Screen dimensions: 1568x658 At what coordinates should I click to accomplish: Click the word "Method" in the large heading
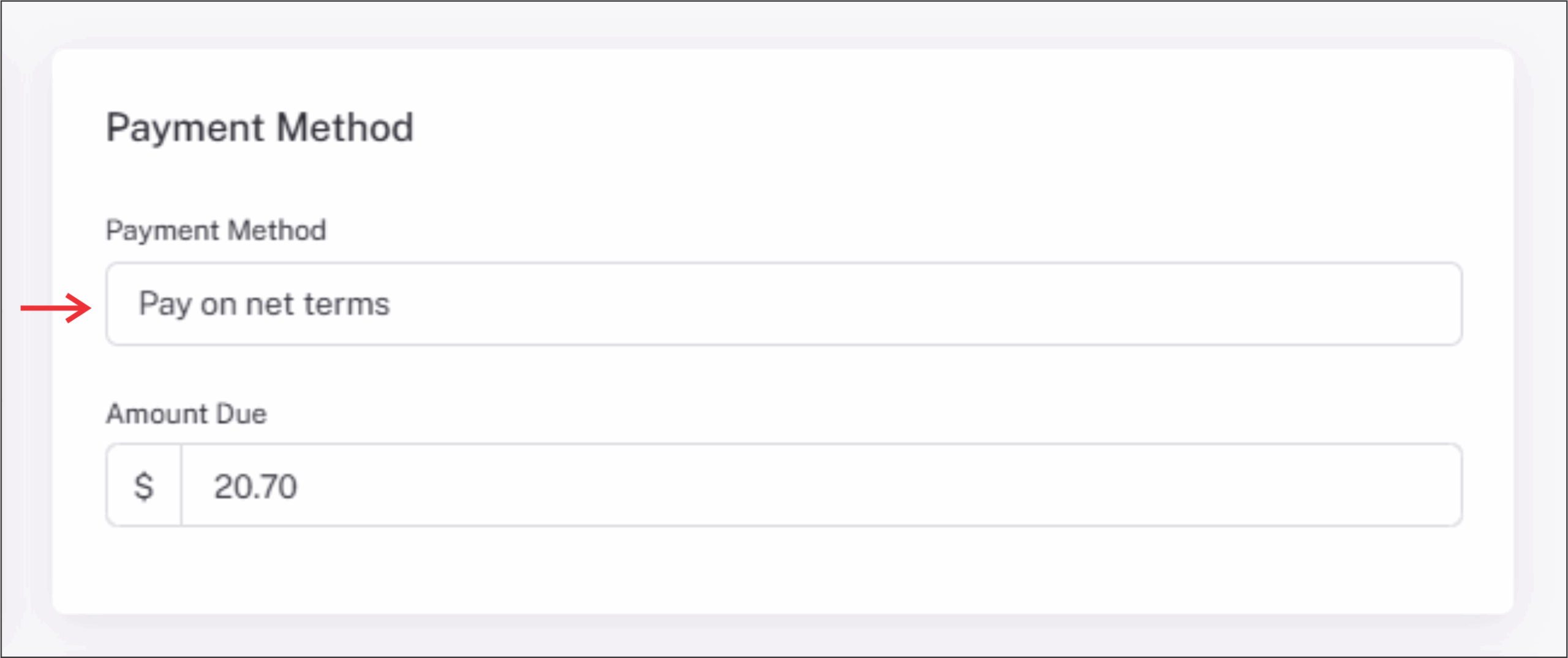[345, 127]
